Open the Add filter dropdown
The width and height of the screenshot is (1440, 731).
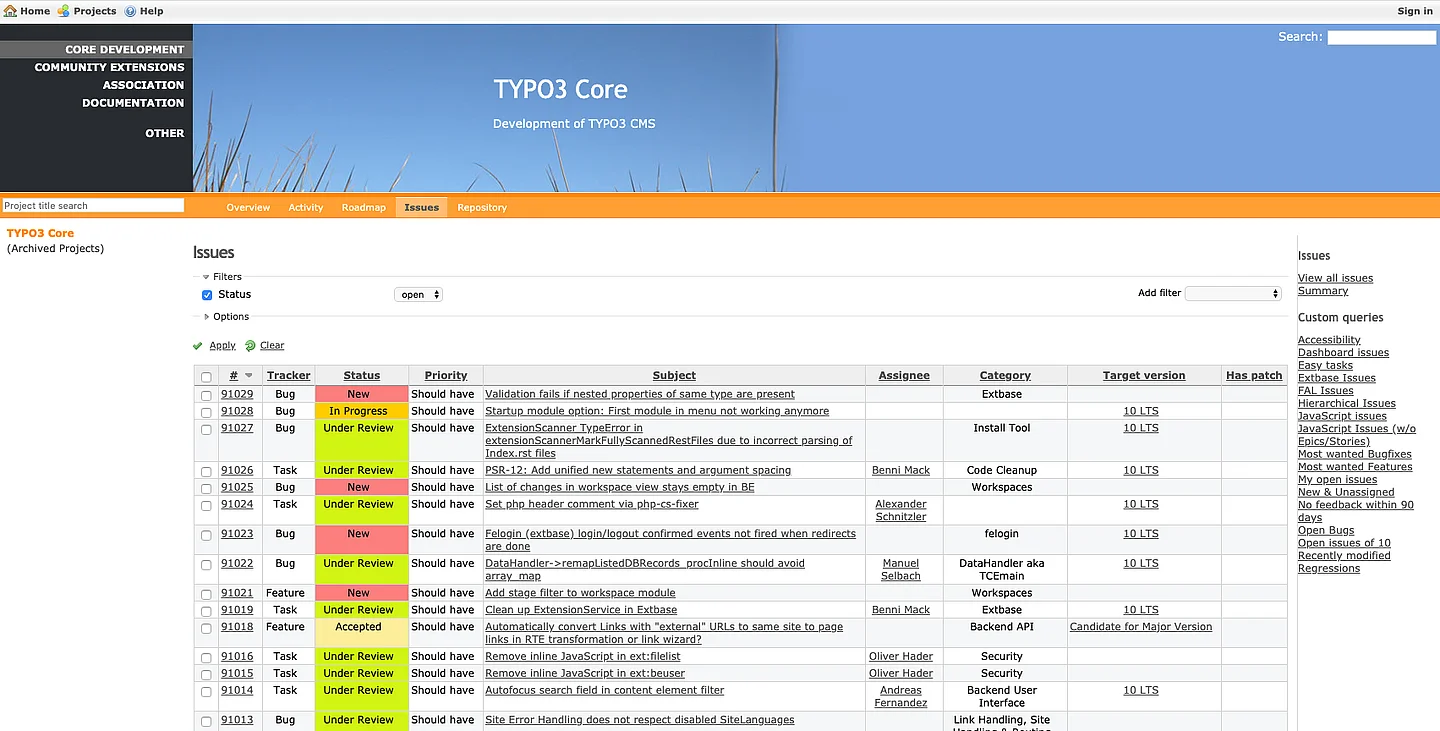click(x=1232, y=294)
